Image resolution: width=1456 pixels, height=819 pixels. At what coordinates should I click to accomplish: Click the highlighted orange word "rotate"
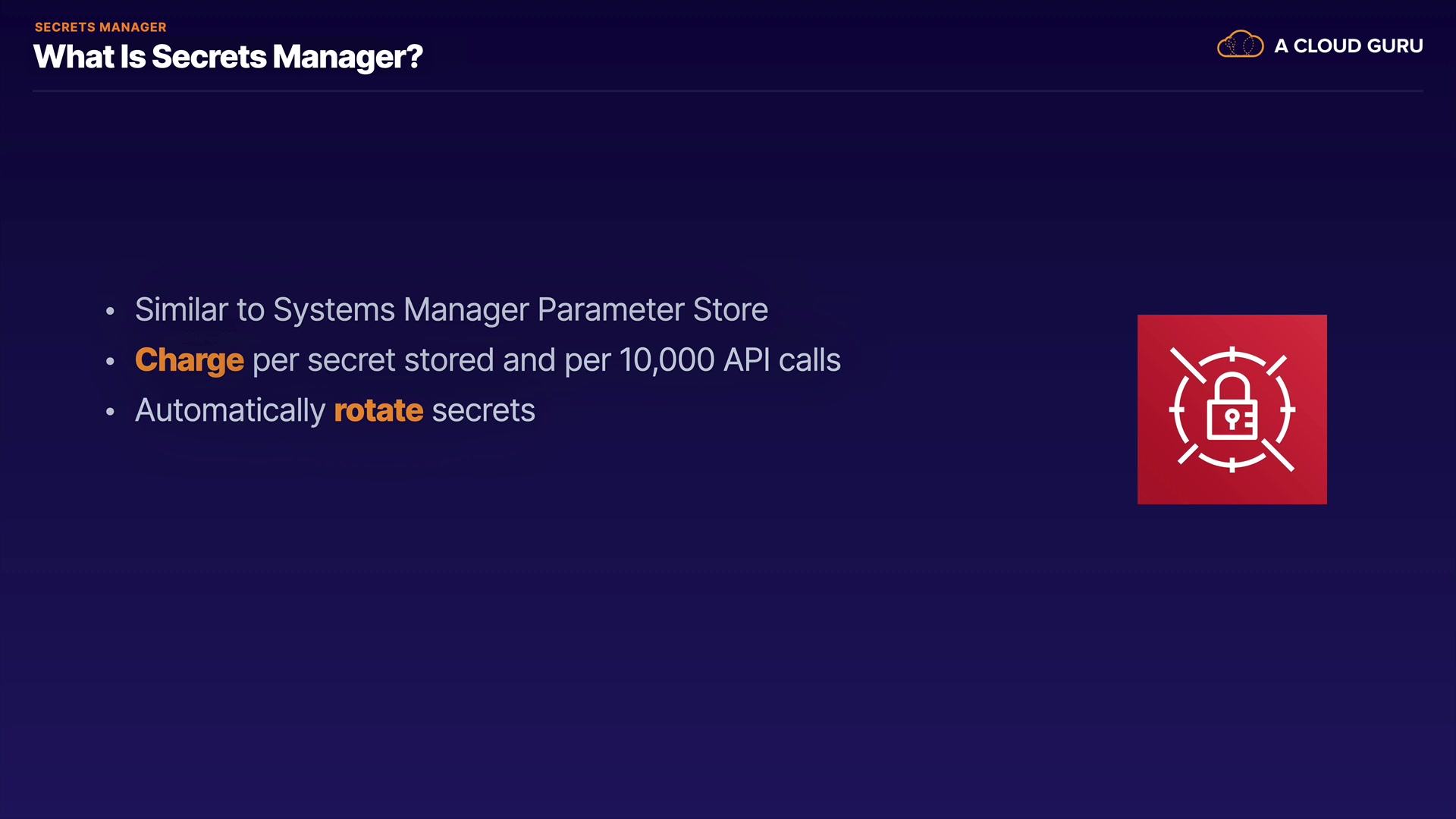pyautogui.click(x=378, y=410)
